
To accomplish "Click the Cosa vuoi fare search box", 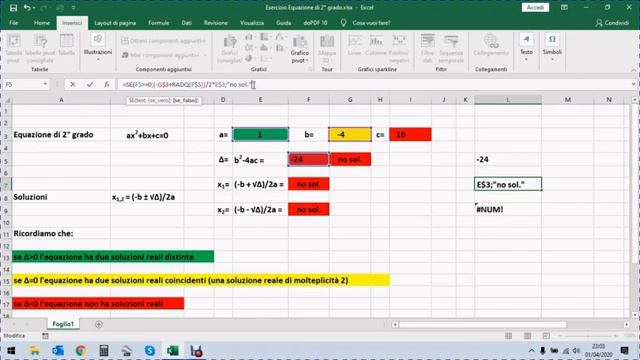I will coord(371,23).
